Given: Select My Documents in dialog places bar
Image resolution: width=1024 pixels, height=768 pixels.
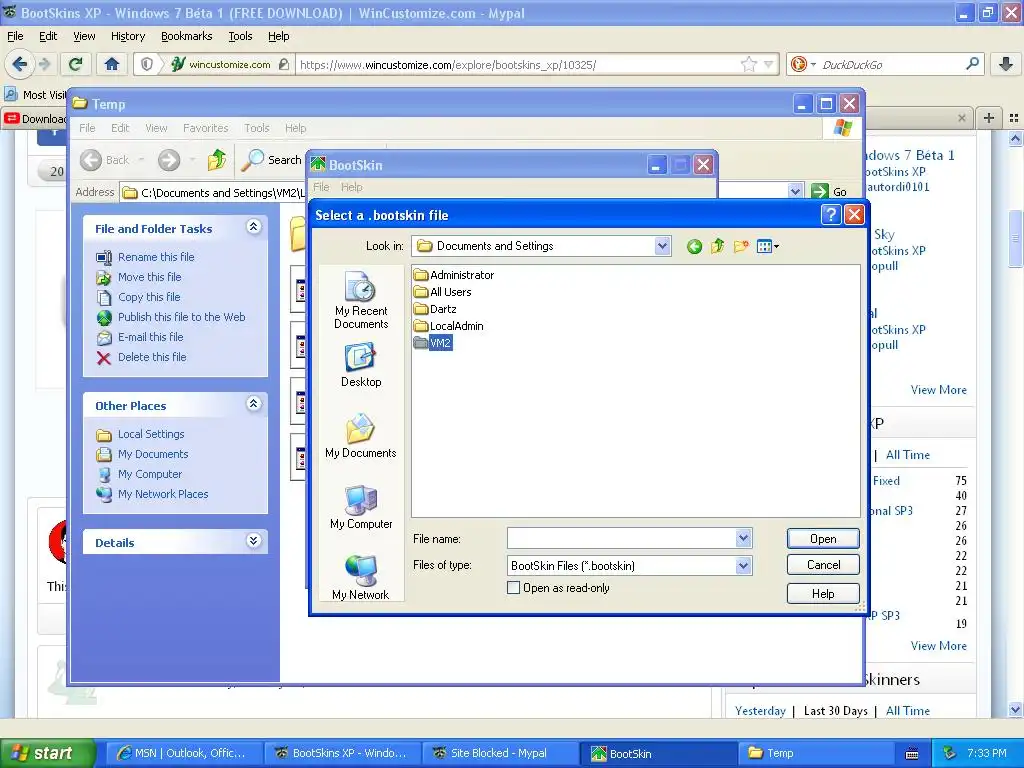Looking at the screenshot, I should pyautogui.click(x=361, y=436).
